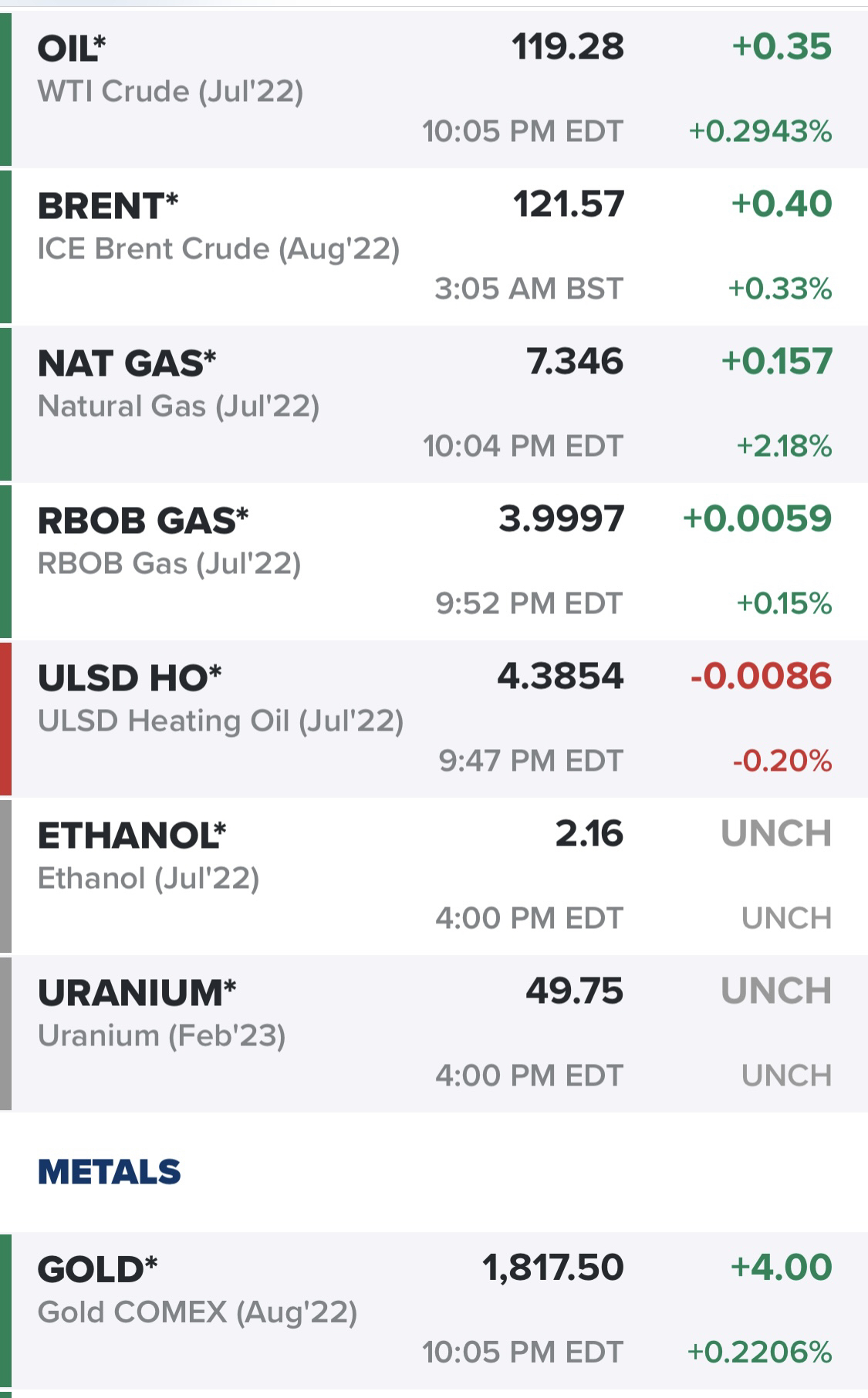This screenshot has height=1398, width=868.
Task: Click the ULSD Heating Oil (Jul'22) subtitle
Action: coord(221,721)
